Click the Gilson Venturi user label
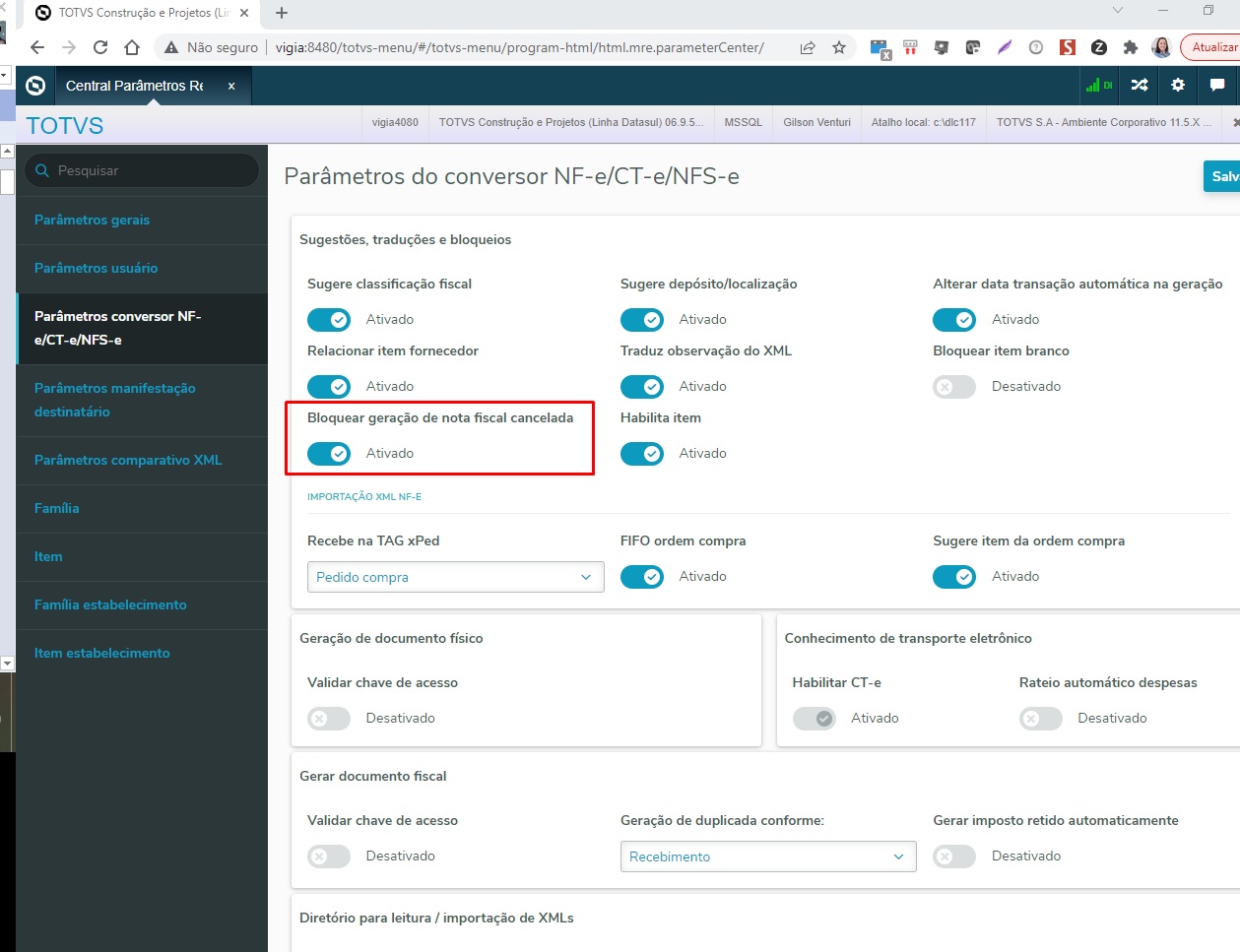This screenshot has height=952, width=1240. coord(817,122)
